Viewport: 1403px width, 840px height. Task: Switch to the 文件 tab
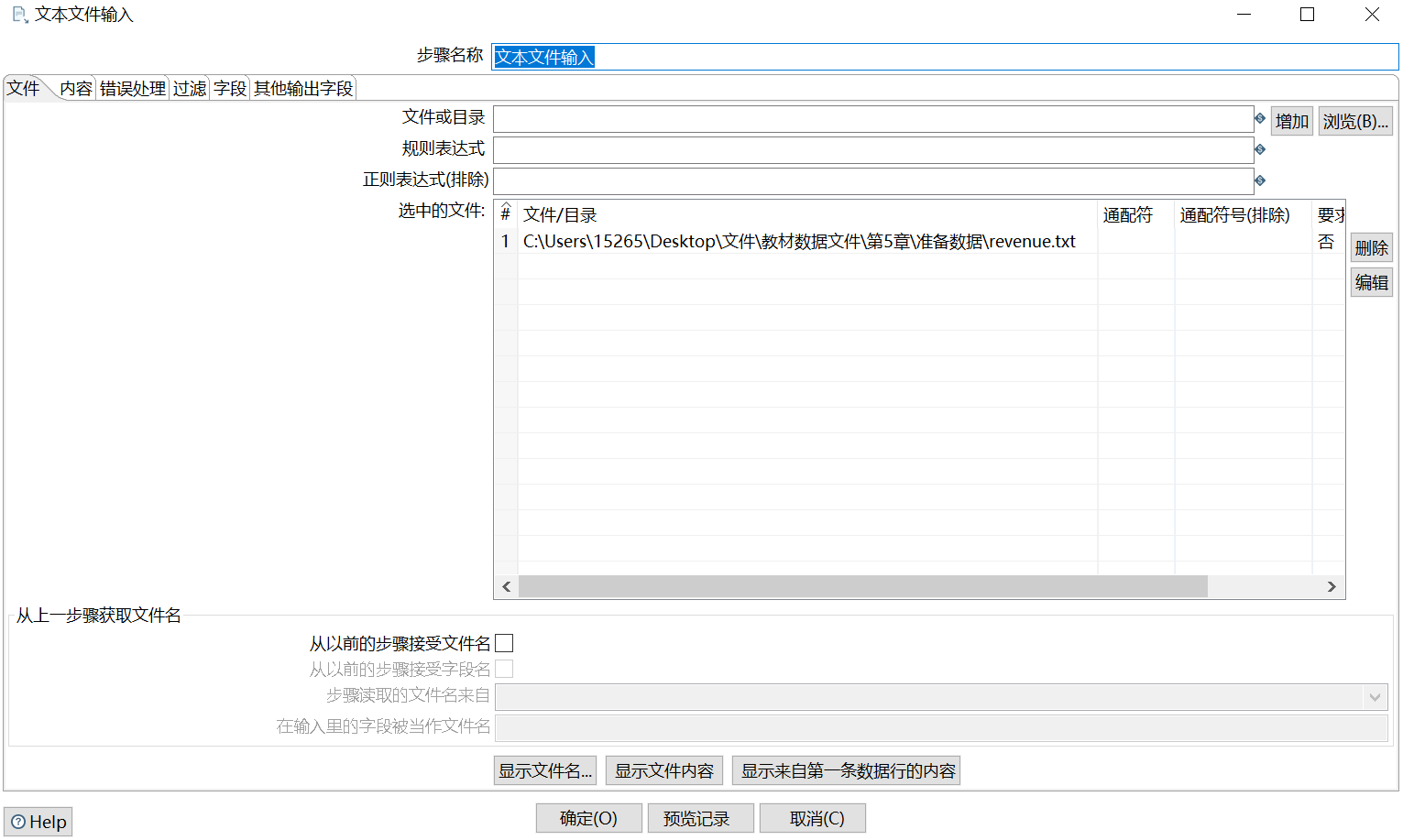coord(24,88)
